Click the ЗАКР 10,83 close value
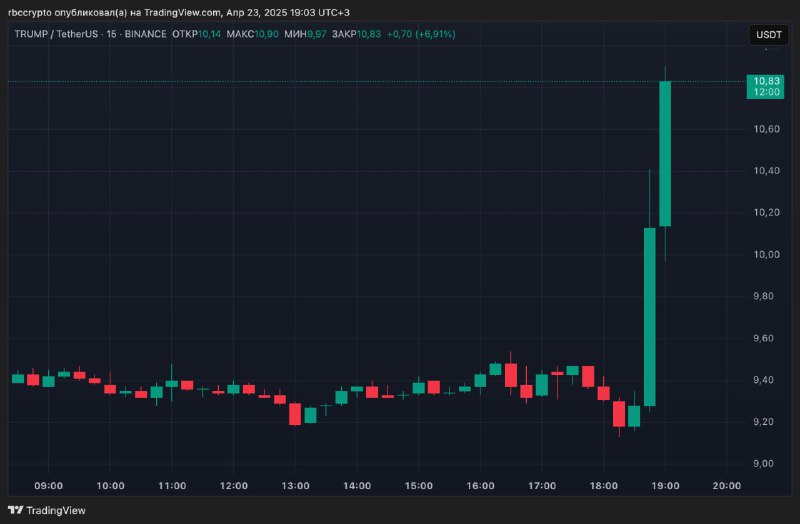This screenshot has width=800, height=524. (356, 34)
